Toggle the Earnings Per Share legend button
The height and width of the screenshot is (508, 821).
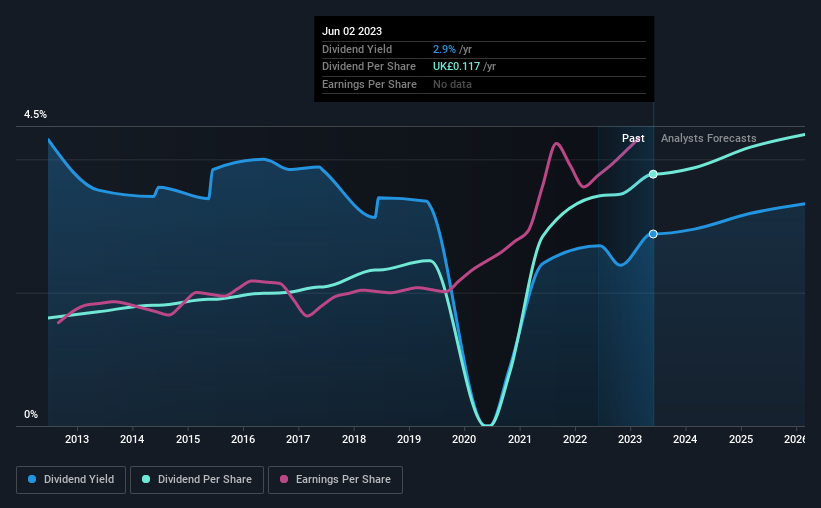pos(336,480)
